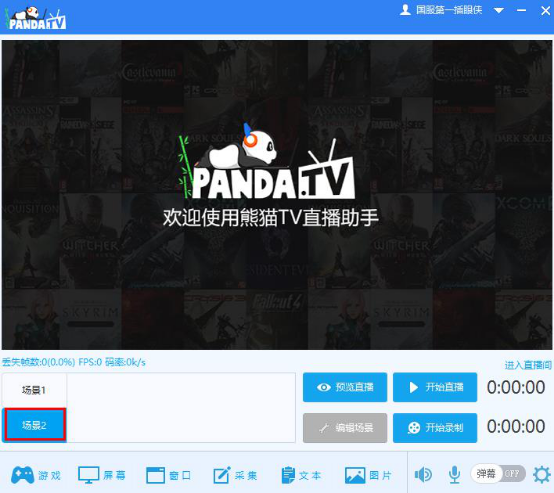This screenshot has width=554, height=493.
Task: Add a screen capture source (屏幕)
Action: [102, 475]
